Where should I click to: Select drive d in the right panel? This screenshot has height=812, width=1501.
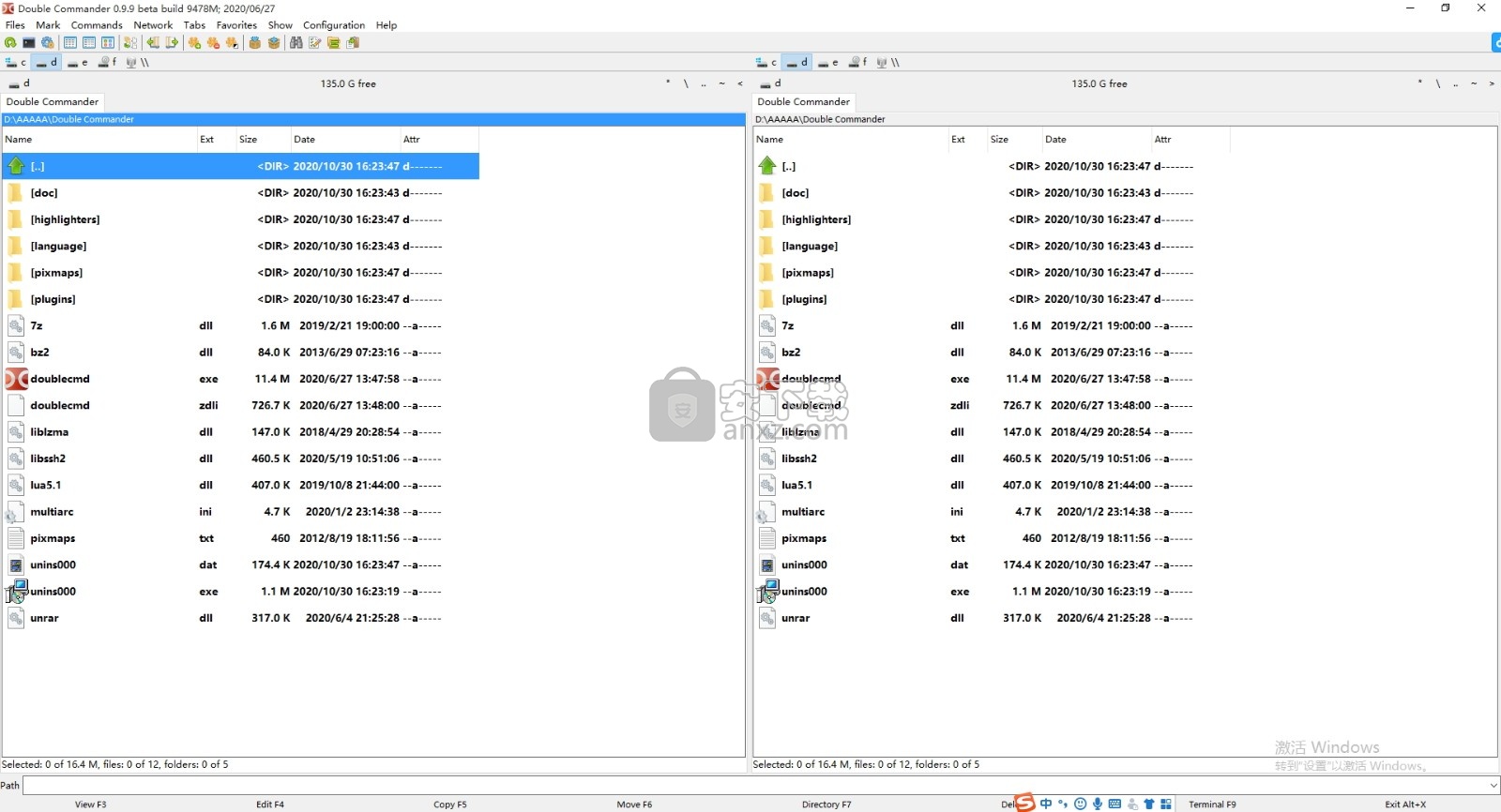[x=796, y=63]
